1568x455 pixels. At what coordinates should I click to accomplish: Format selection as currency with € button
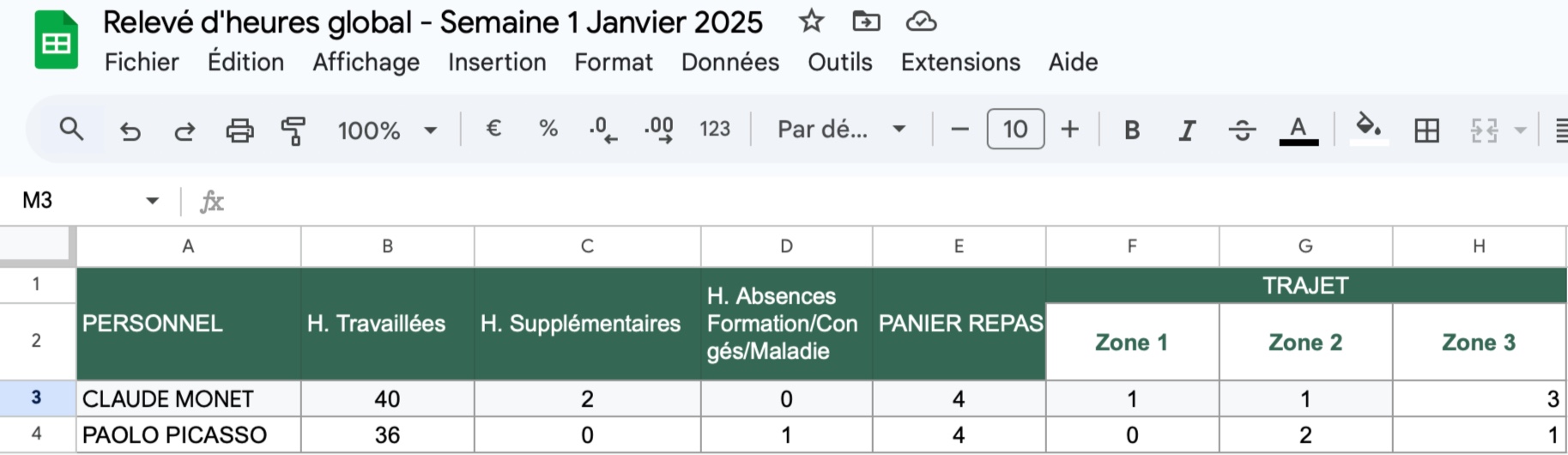point(493,129)
